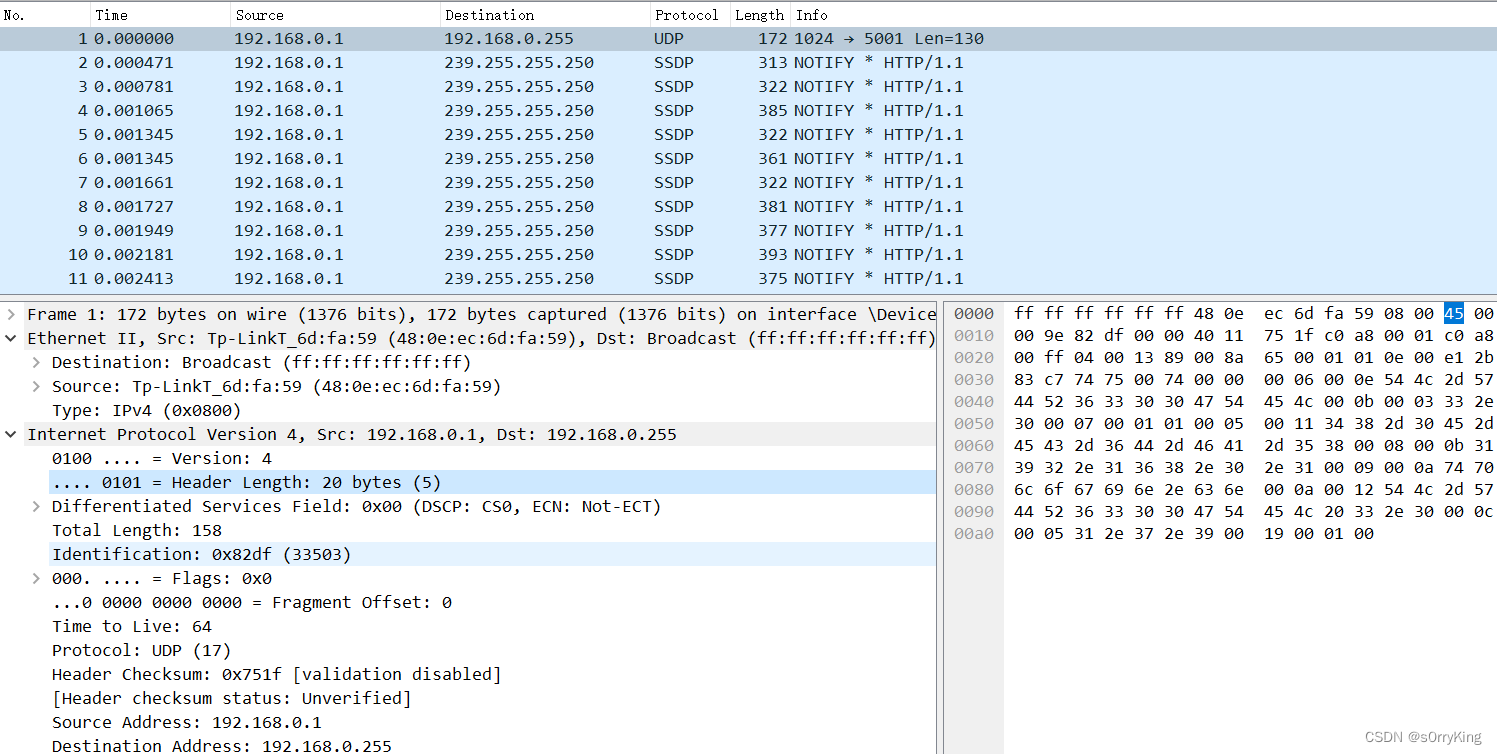Select the Time to Live: 64 field
Screen dimensions: 1497x754
(132, 626)
